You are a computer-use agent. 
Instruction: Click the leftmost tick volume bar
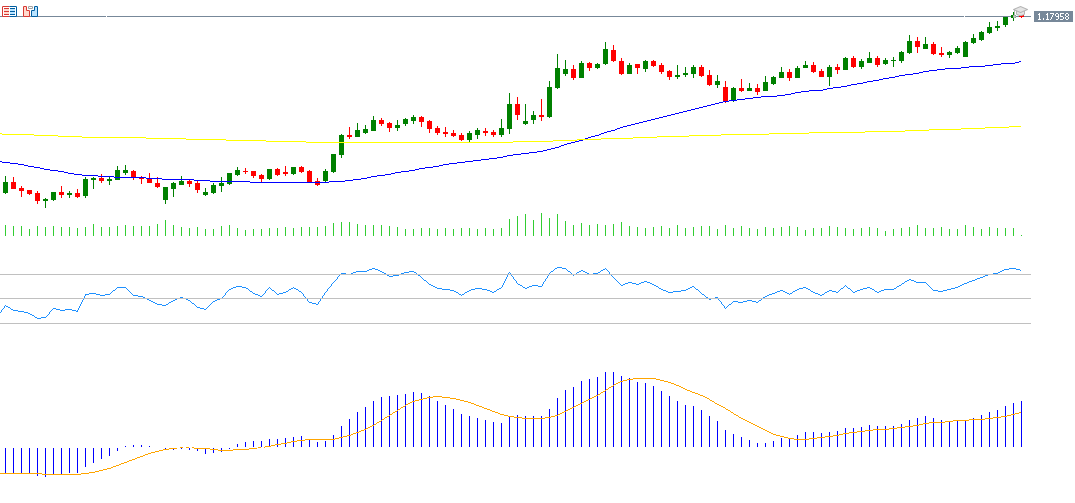(5, 230)
